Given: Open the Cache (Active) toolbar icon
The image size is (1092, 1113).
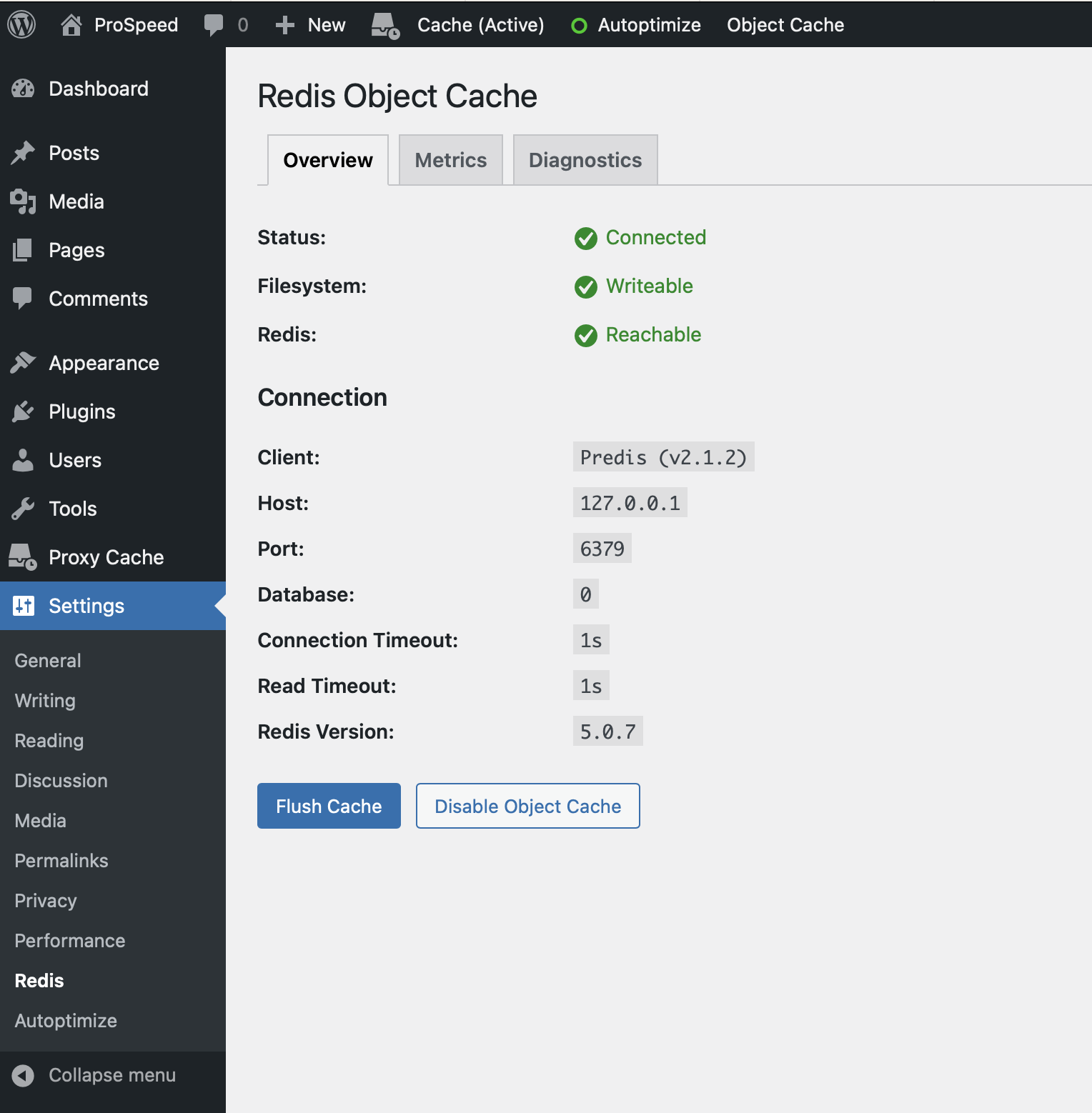Looking at the screenshot, I should [x=383, y=24].
